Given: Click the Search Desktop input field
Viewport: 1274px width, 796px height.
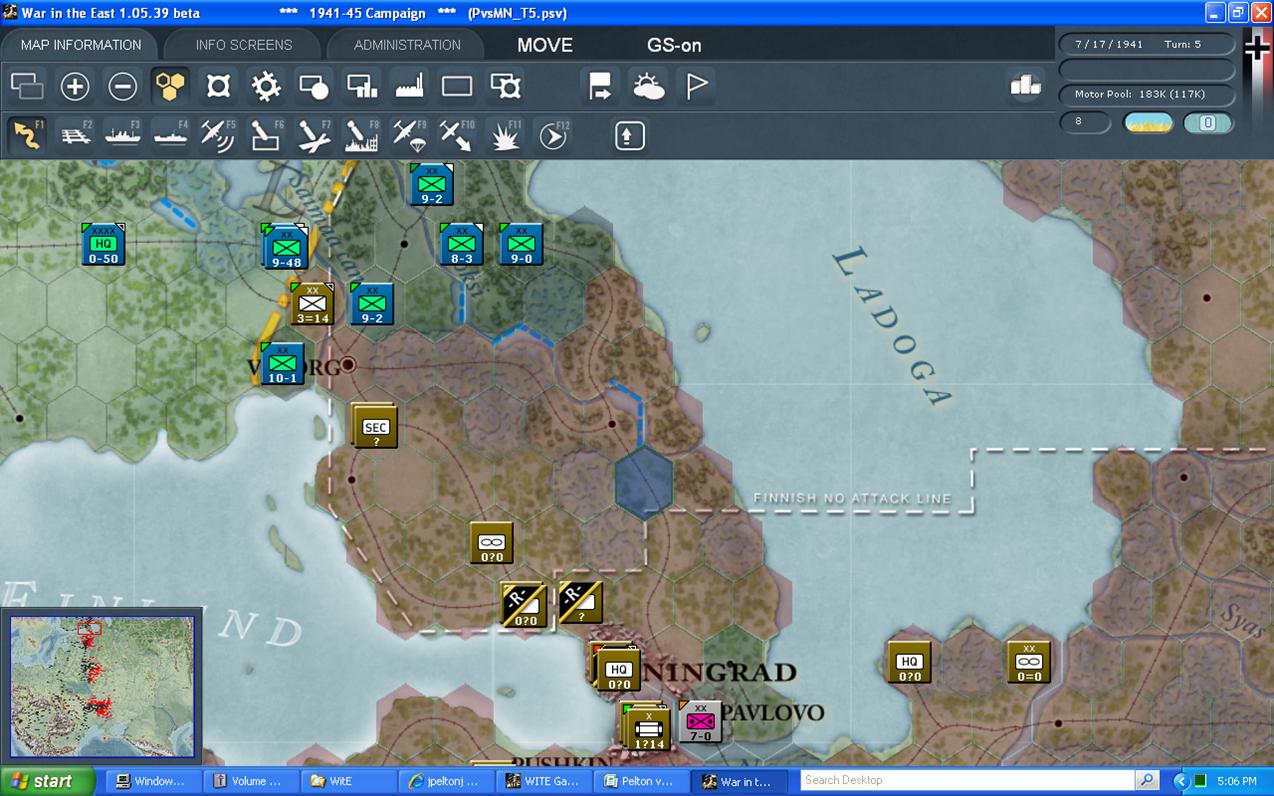Looking at the screenshot, I should point(967,780).
